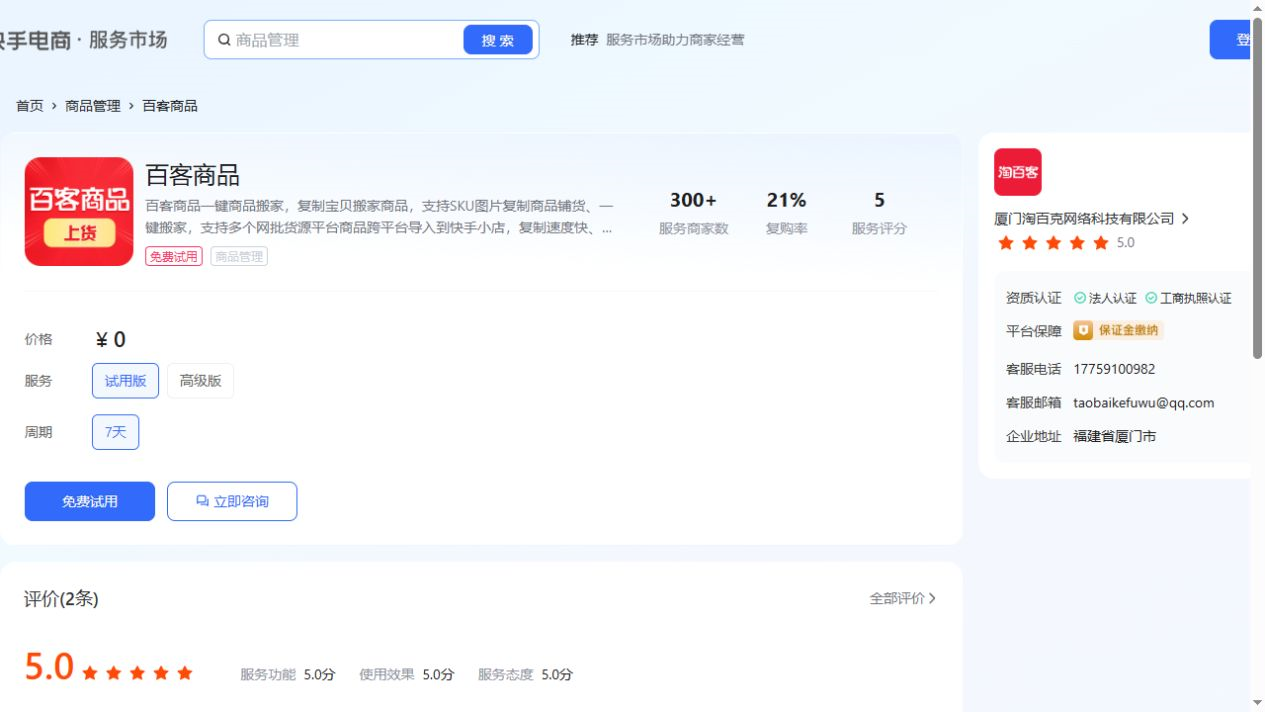Viewport: 1265px width, 712px height.
Task: Click the 5 服务评分 statistic
Action: click(x=879, y=213)
